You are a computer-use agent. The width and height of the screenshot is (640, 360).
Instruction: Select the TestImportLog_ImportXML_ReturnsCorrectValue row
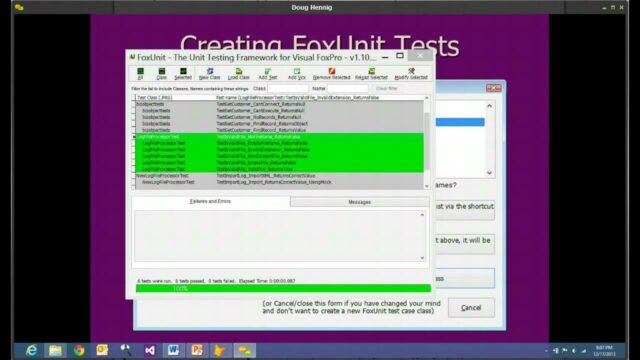279,176
